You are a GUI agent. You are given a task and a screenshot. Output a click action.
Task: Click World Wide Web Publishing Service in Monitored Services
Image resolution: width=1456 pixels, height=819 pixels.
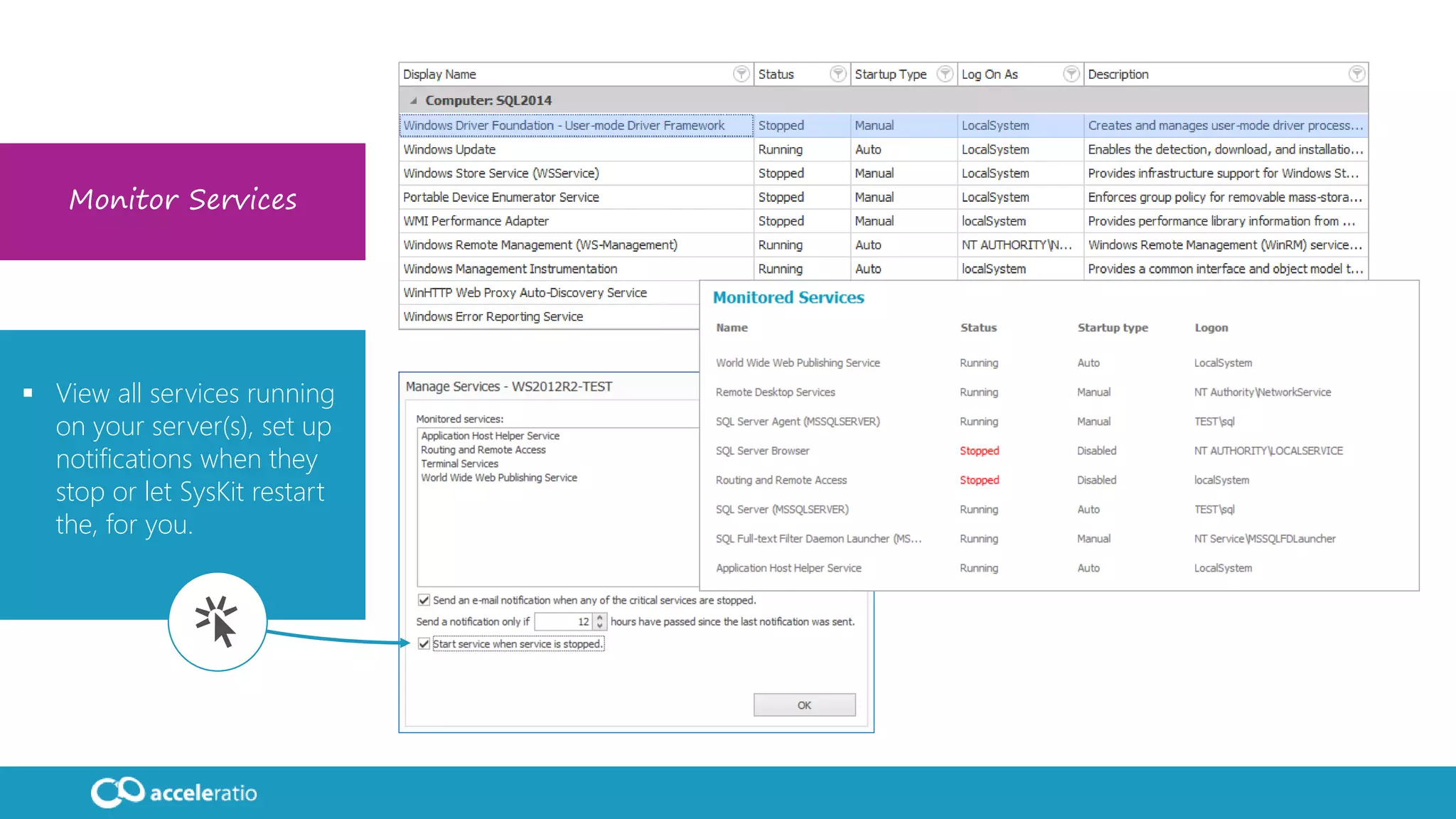click(798, 363)
